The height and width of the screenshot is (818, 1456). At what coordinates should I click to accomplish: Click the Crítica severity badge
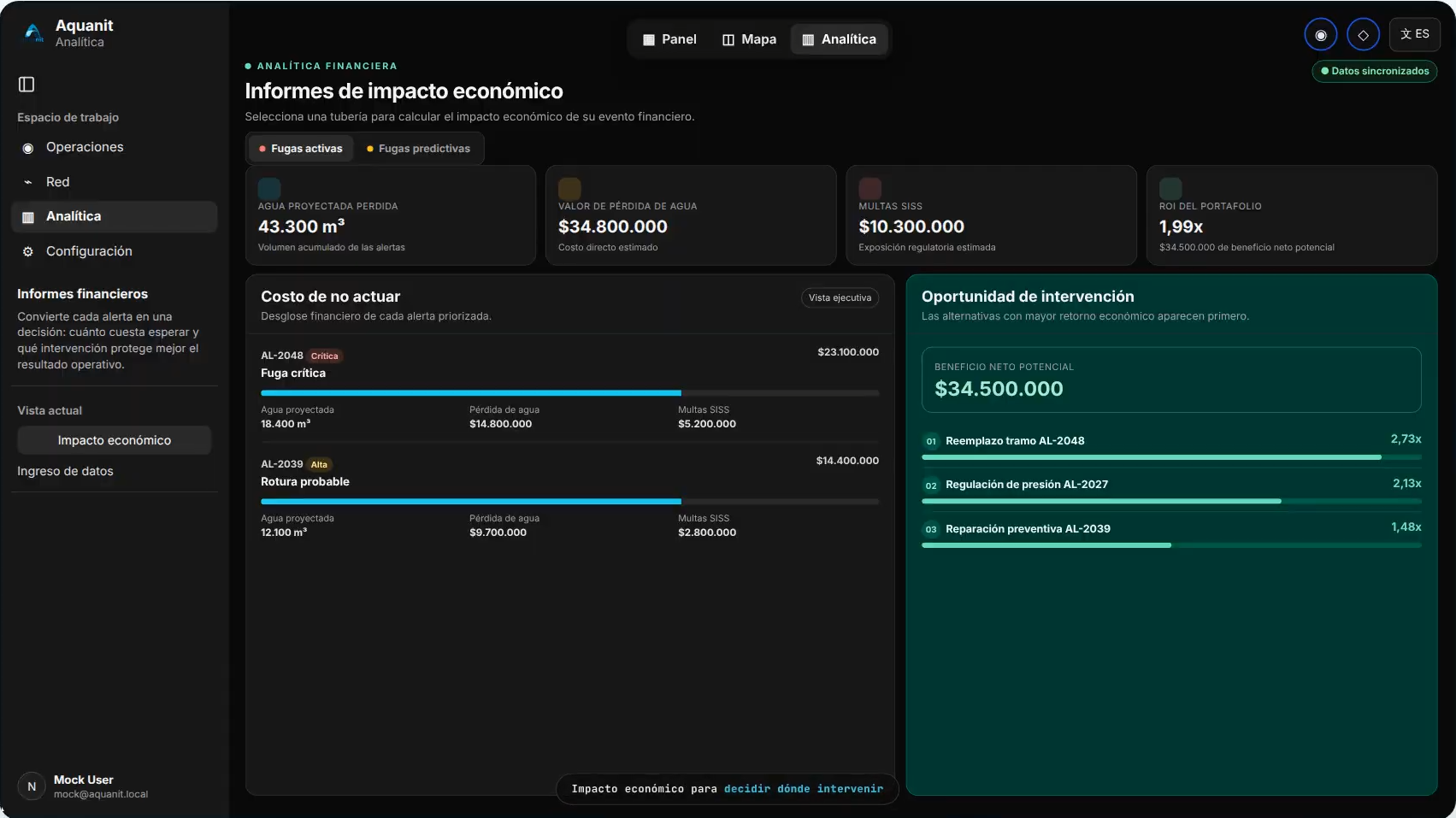click(x=324, y=356)
